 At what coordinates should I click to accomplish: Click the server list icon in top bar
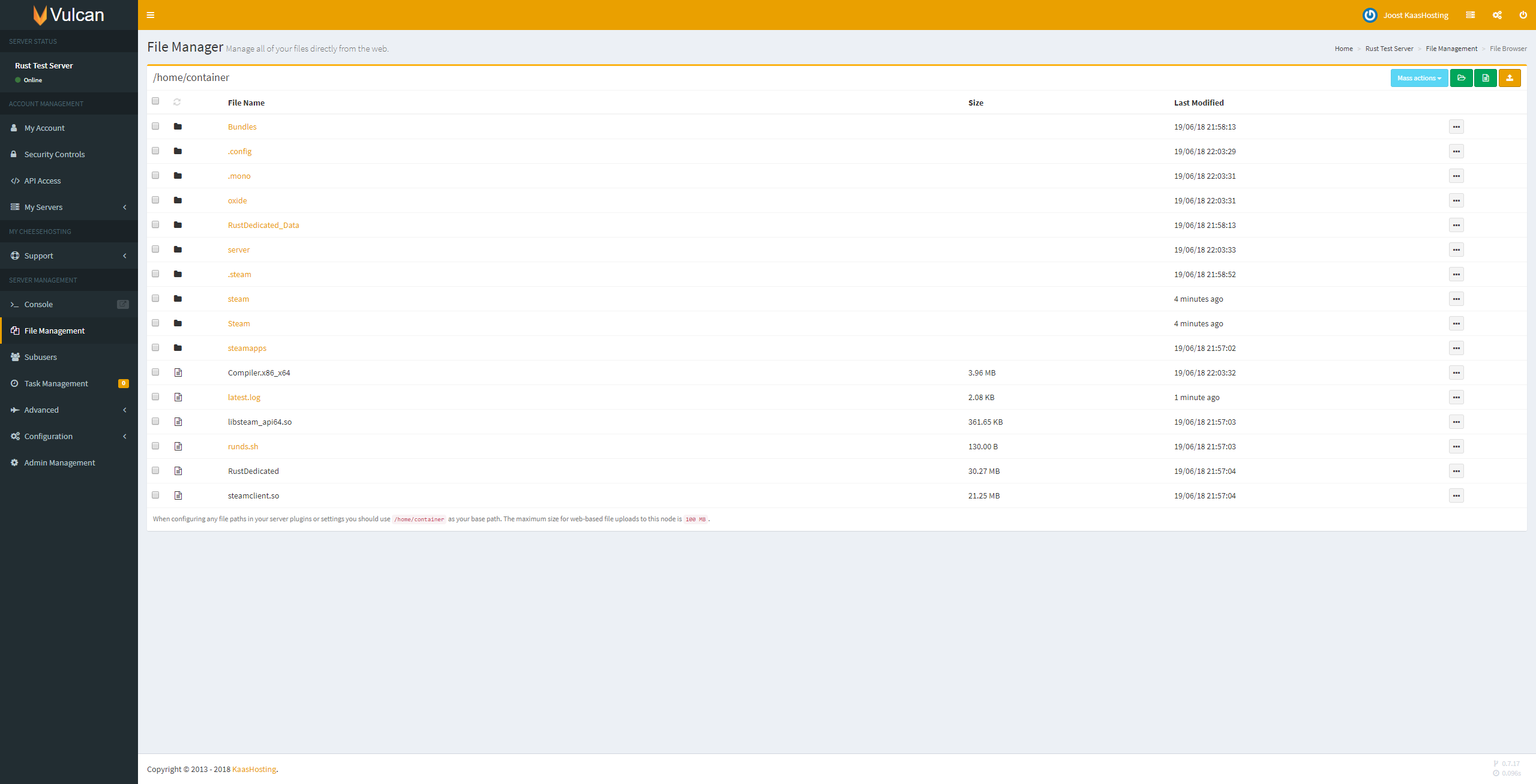(1470, 15)
